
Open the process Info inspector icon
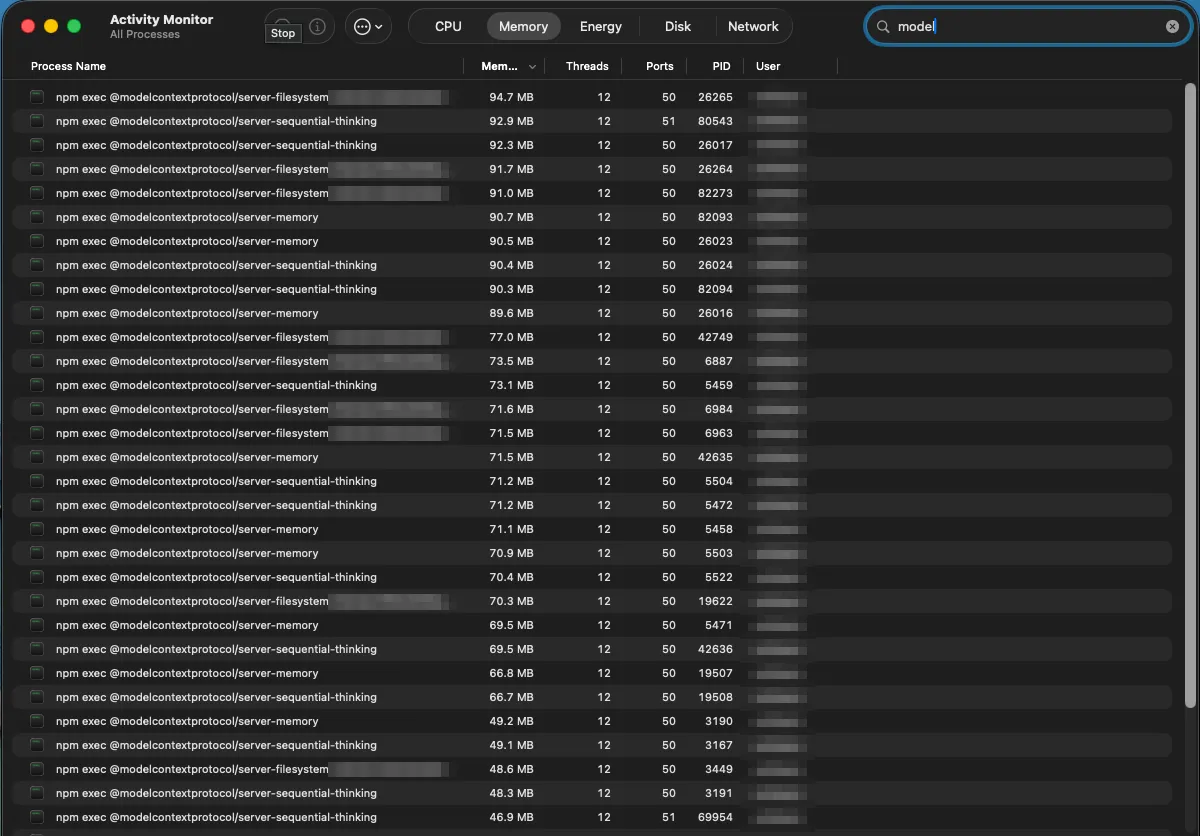[317, 26]
